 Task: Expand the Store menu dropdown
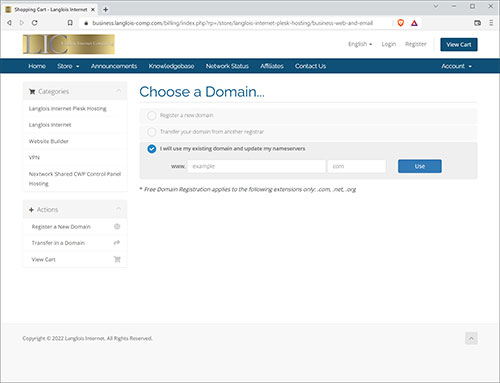[68, 66]
